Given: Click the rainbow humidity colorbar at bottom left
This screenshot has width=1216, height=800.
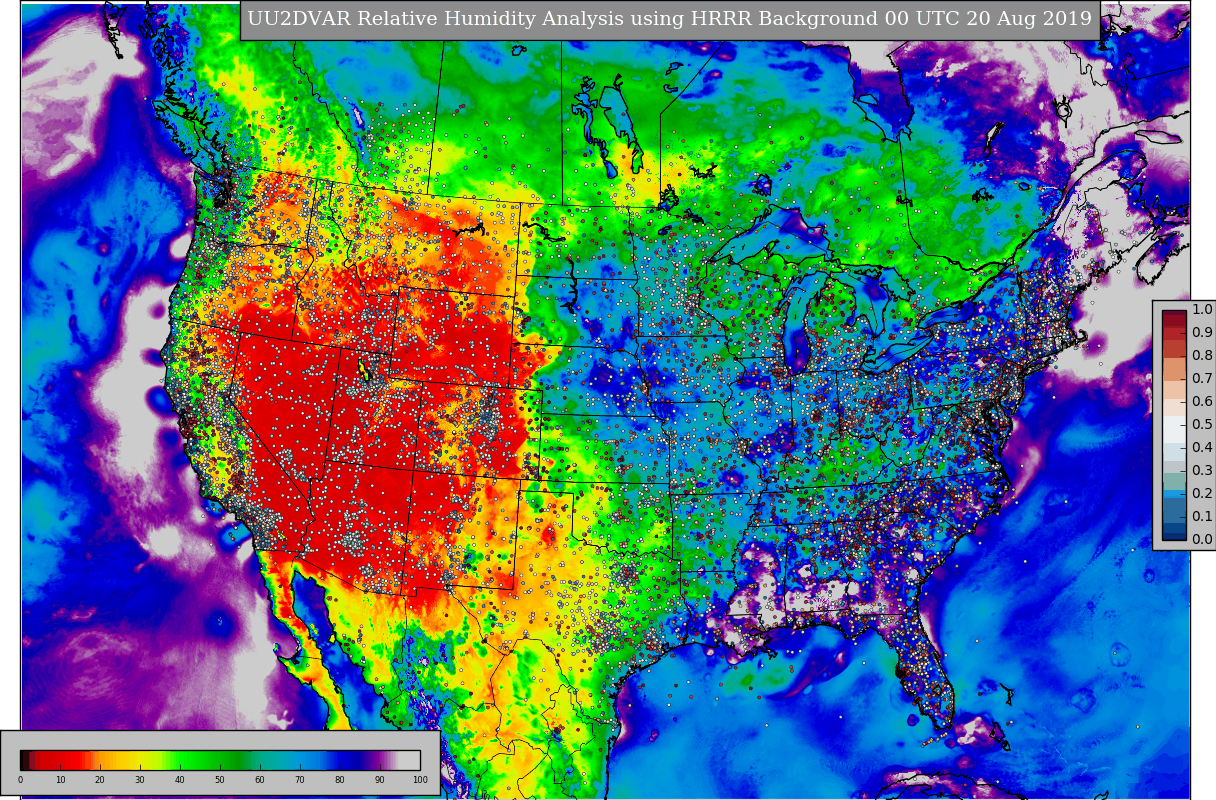Looking at the screenshot, I should (x=220, y=760).
